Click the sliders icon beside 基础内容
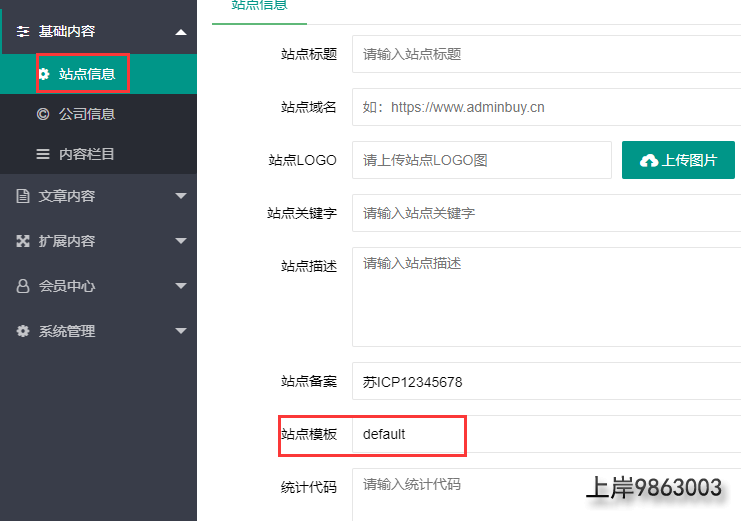 tap(23, 32)
